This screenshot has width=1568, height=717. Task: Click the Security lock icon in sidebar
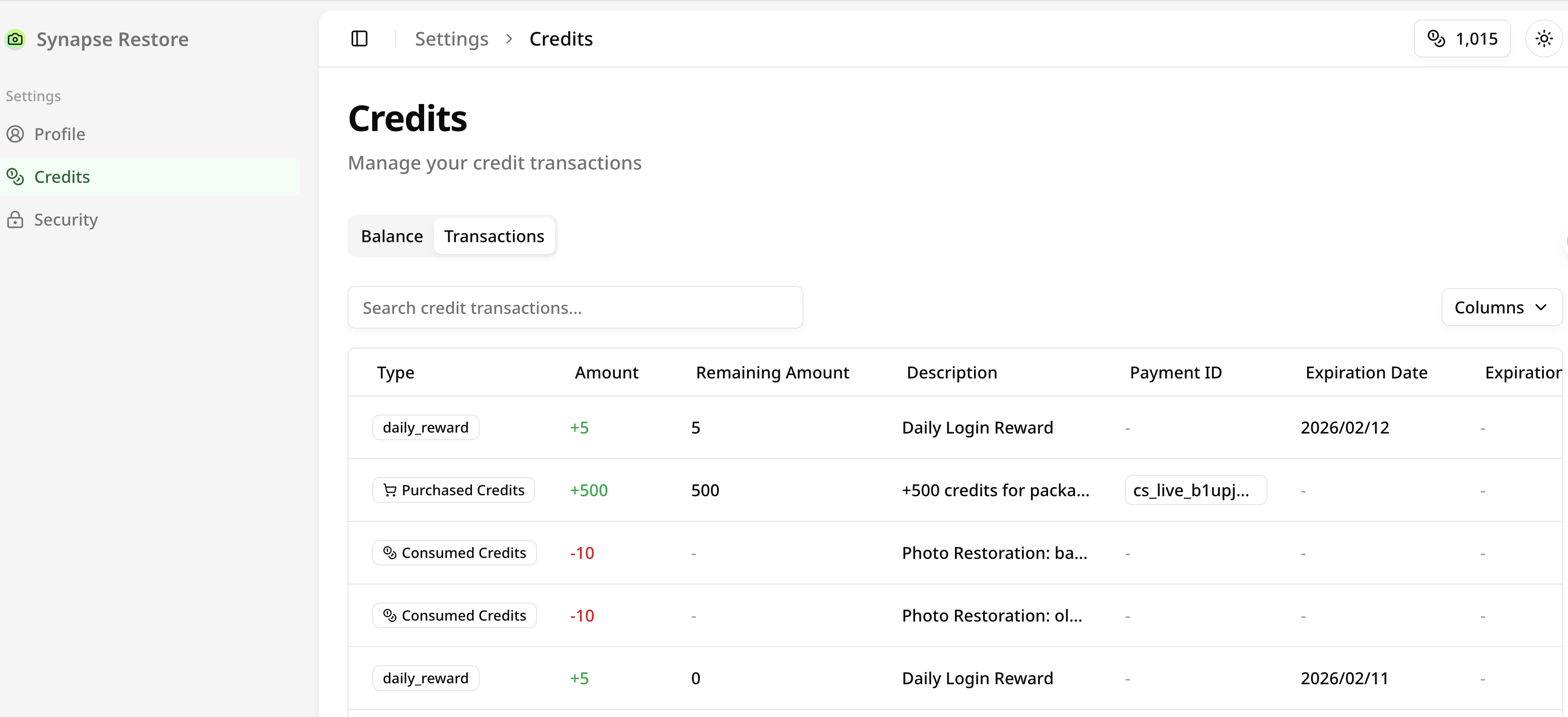[15, 220]
